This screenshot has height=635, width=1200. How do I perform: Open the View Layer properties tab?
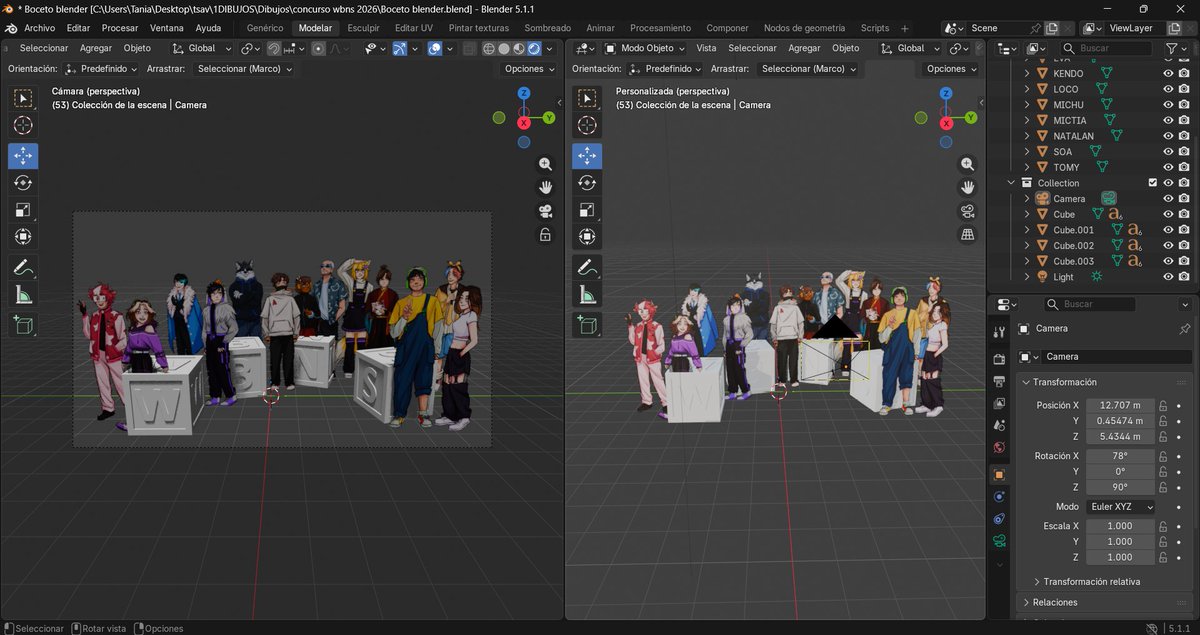click(x=999, y=403)
